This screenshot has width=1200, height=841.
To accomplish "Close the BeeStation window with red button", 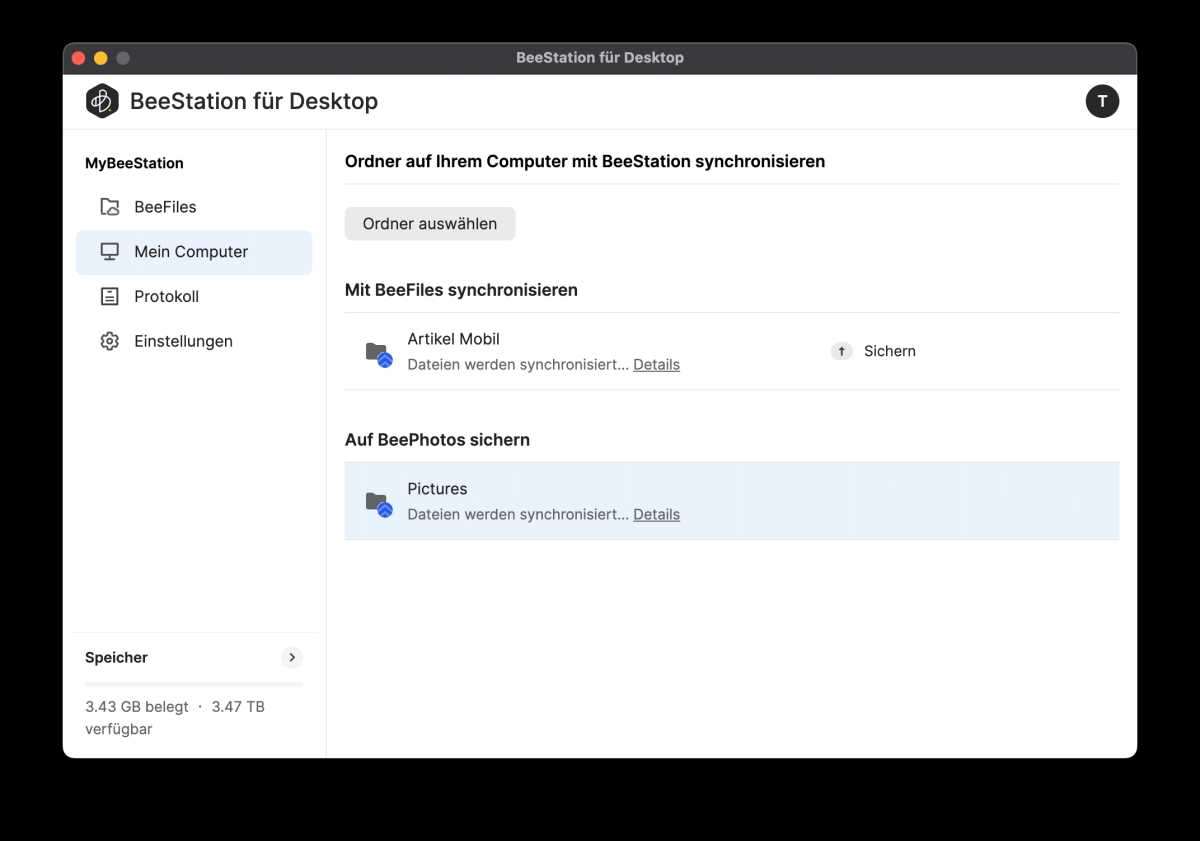I will click(79, 58).
